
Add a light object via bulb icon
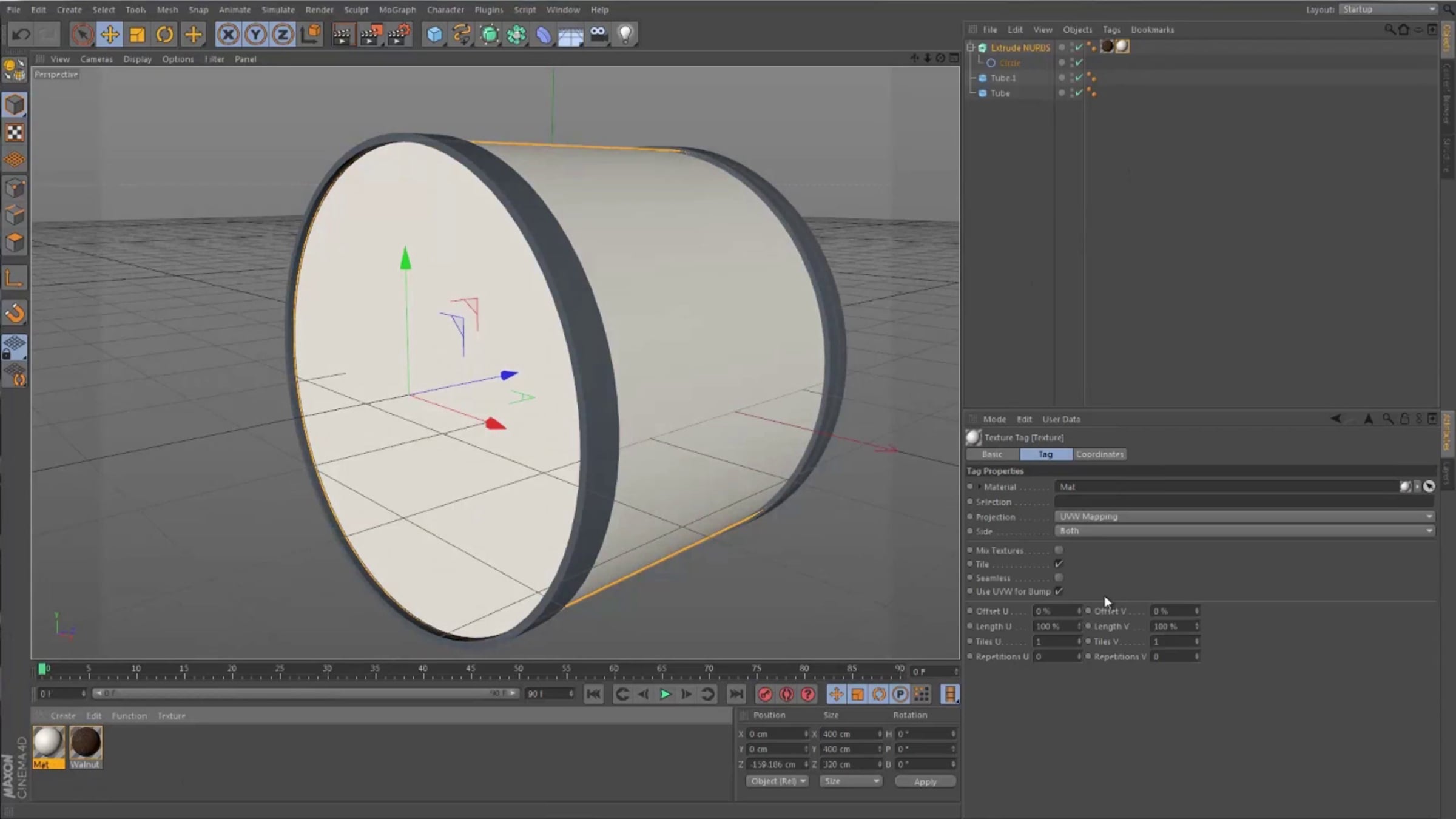[x=625, y=35]
